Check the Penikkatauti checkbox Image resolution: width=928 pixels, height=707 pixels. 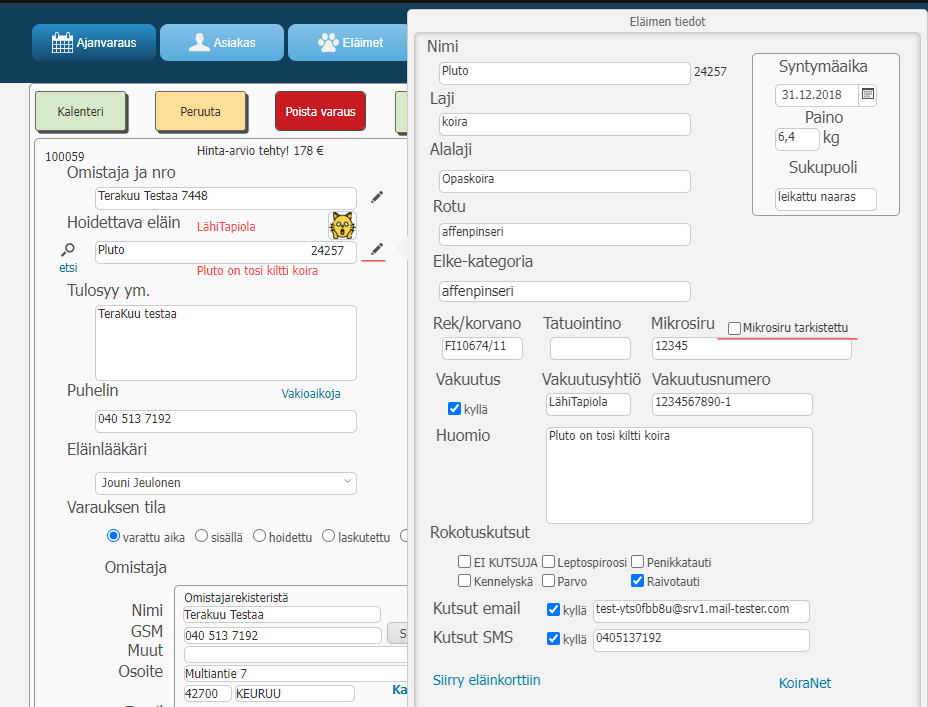pos(637,561)
